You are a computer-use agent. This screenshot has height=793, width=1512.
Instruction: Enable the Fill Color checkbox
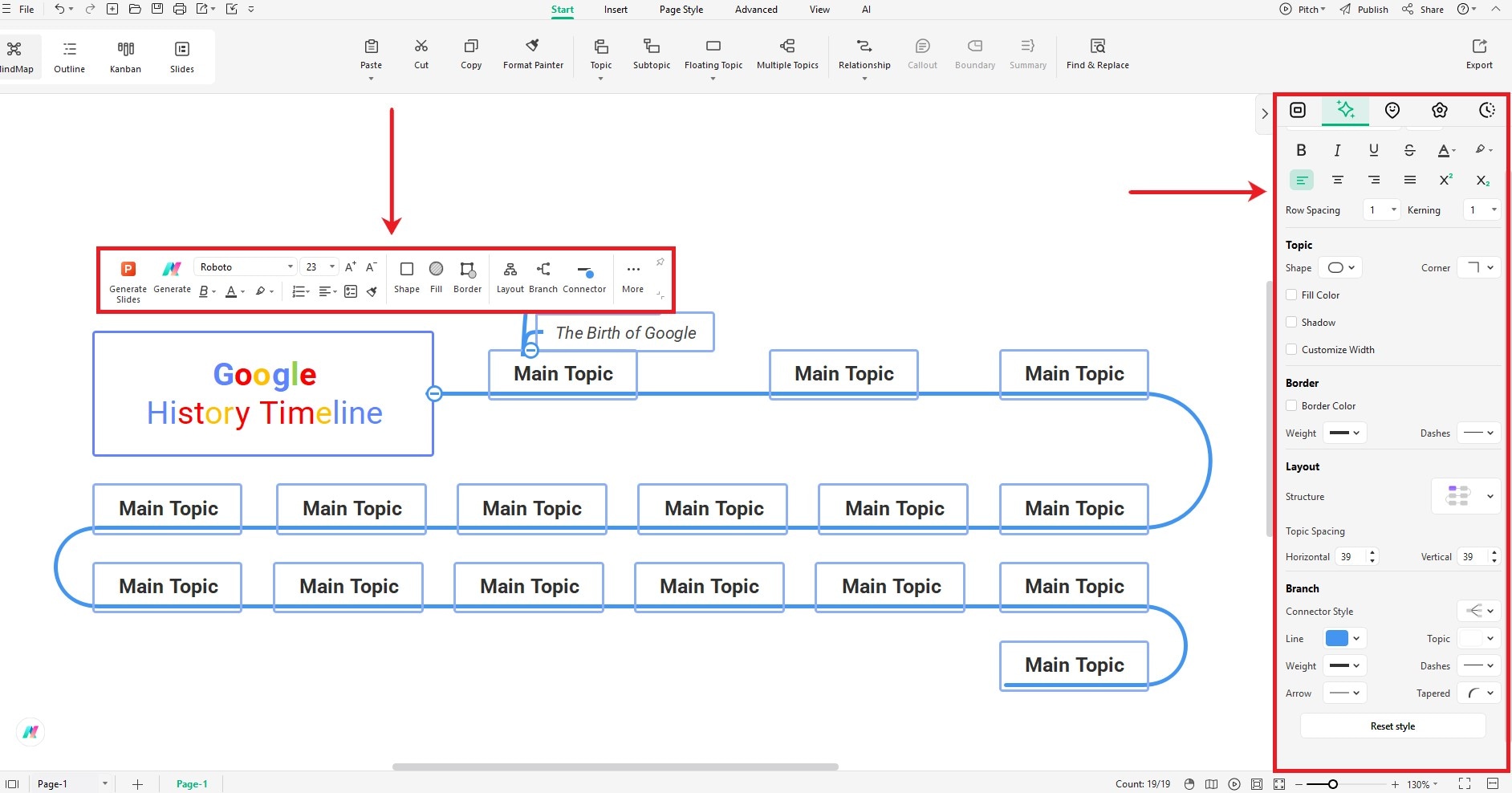(1291, 295)
